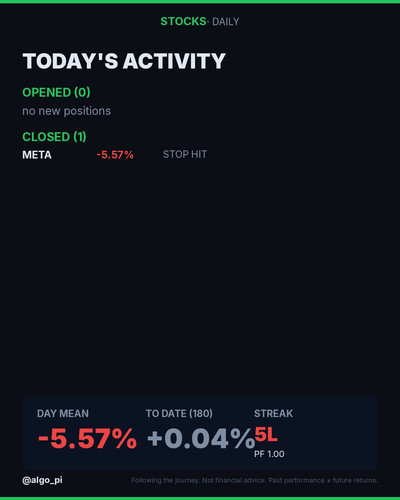Click the TODAY'S ACTIVITY title
The height and width of the screenshot is (500, 400).
pyautogui.click(x=124, y=61)
